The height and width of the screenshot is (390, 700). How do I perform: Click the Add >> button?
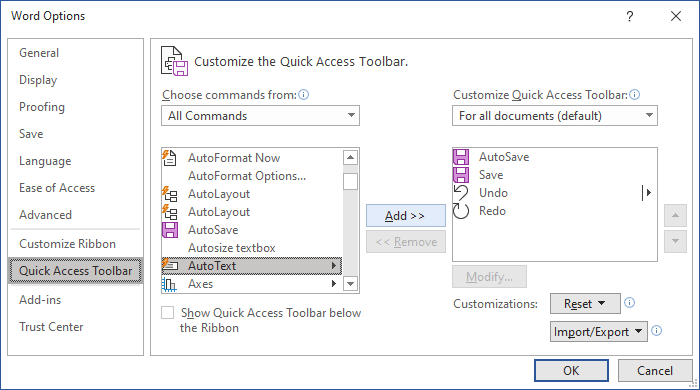406,216
